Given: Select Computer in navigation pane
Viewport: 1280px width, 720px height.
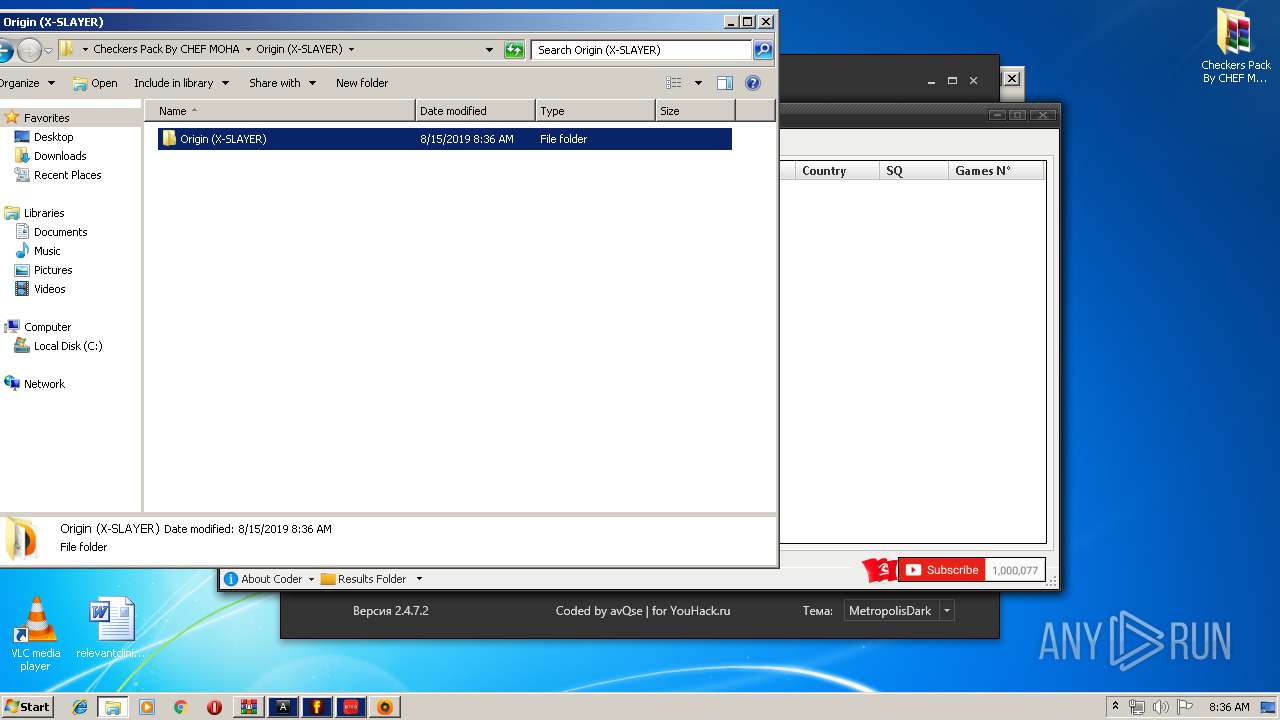Looking at the screenshot, I should pos(47,327).
